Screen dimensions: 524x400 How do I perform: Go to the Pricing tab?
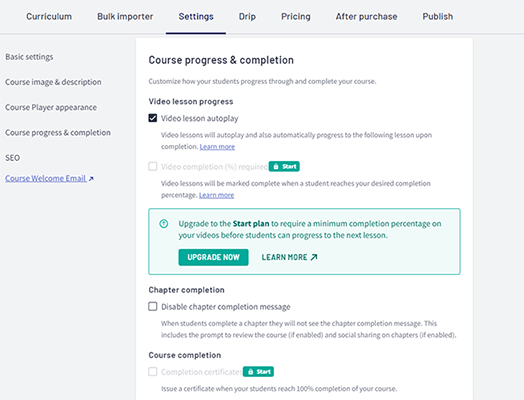pyautogui.click(x=295, y=16)
